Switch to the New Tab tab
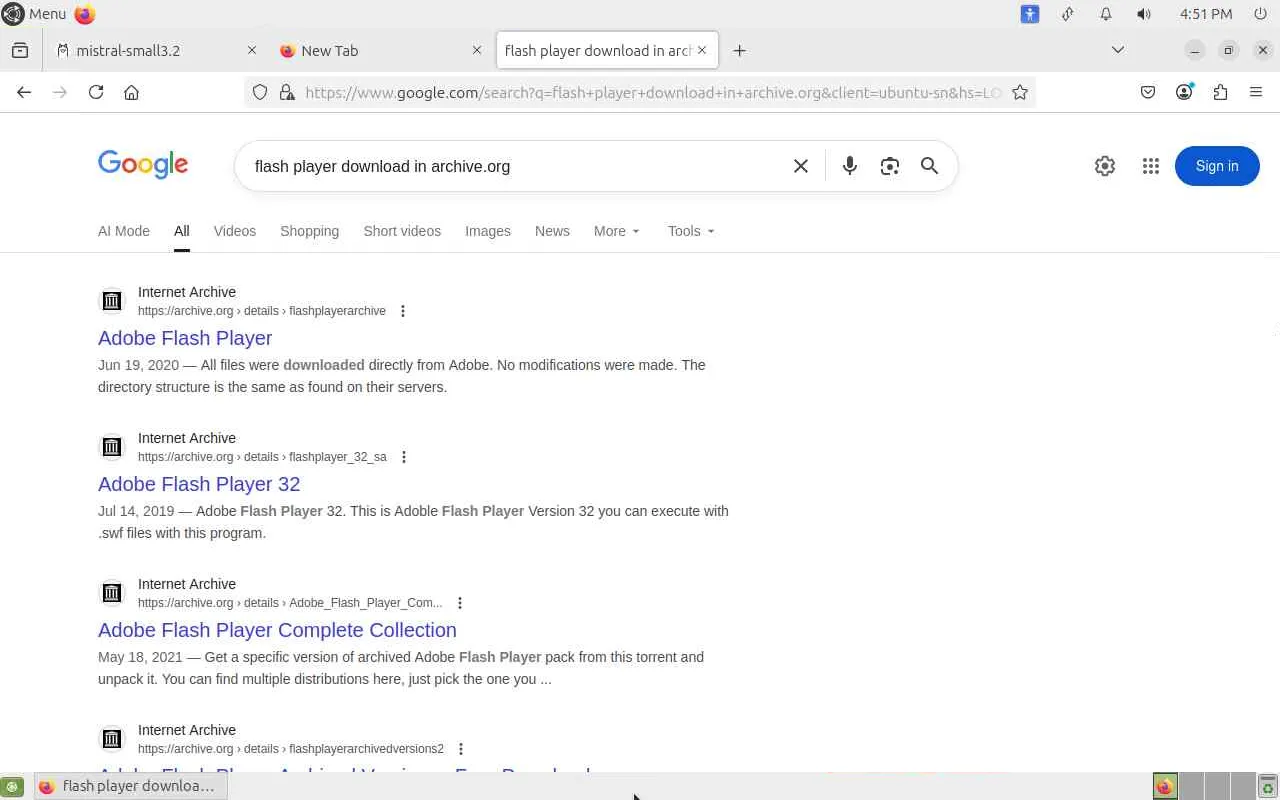This screenshot has width=1280, height=800. coord(380,50)
